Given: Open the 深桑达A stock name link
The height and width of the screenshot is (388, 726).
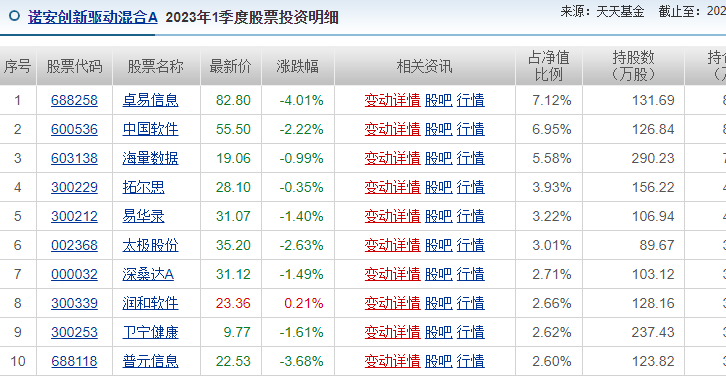Looking at the screenshot, I should [148, 274].
